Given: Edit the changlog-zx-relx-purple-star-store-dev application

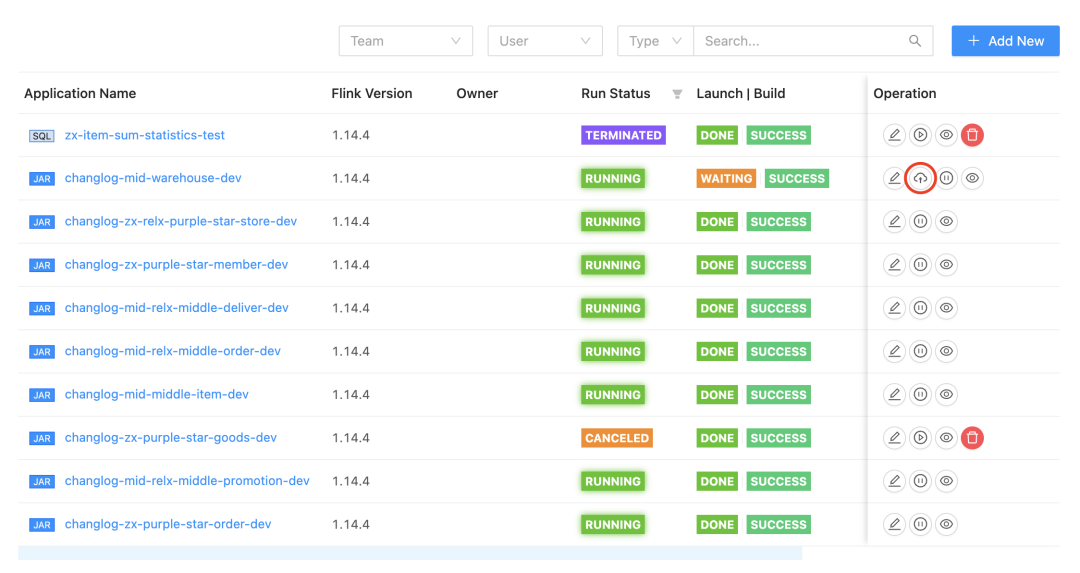Looking at the screenshot, I should pyautogui.click(x=894, y=222).
